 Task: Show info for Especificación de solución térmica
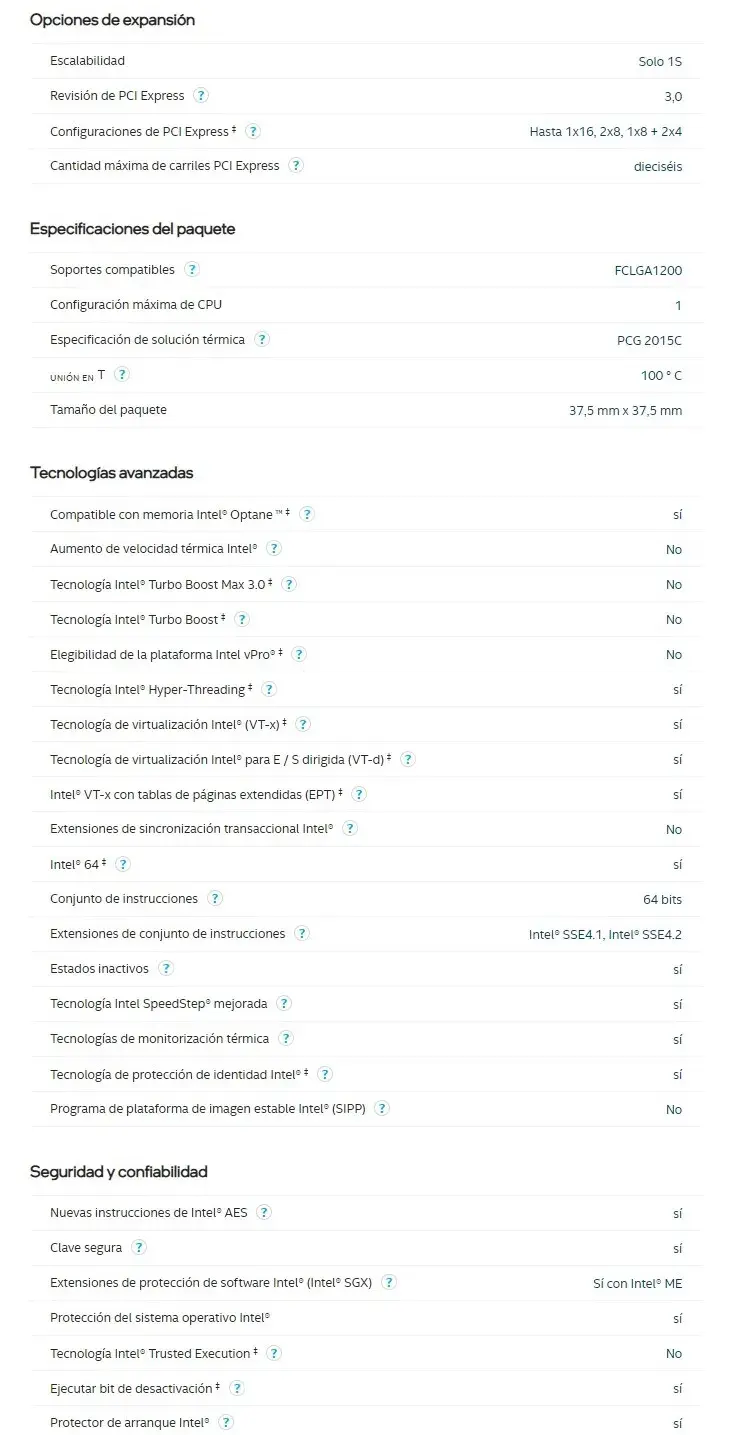point(262,339)
